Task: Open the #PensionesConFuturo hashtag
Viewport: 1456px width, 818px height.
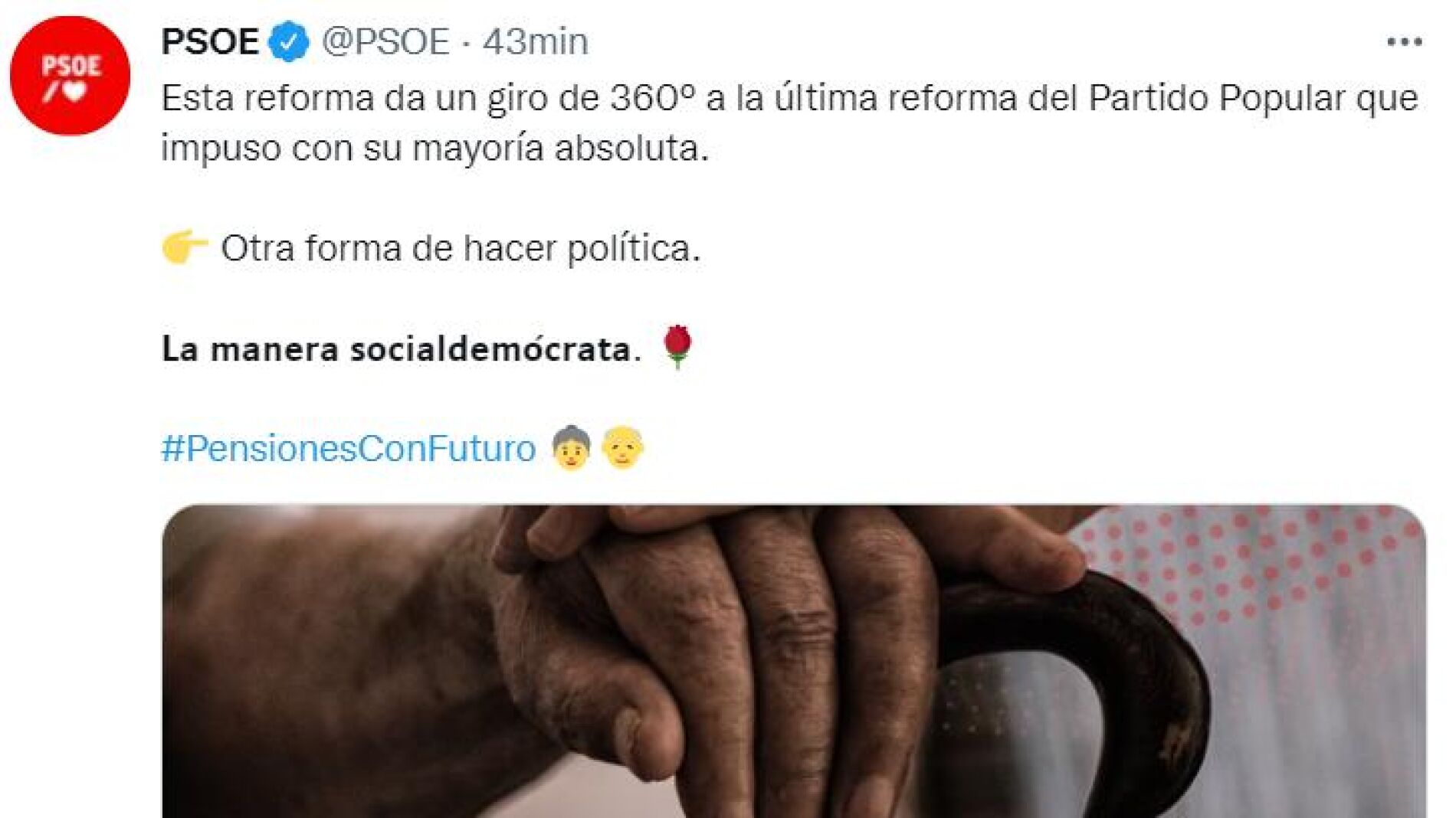Action: click(x=349, y=448)
